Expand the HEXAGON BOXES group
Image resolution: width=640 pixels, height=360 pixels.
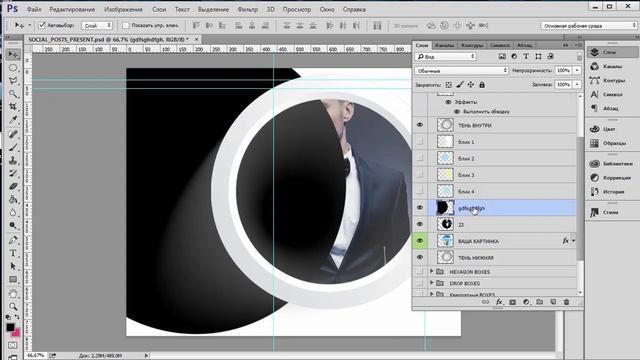pyautogui.click(x=431, y=271)
